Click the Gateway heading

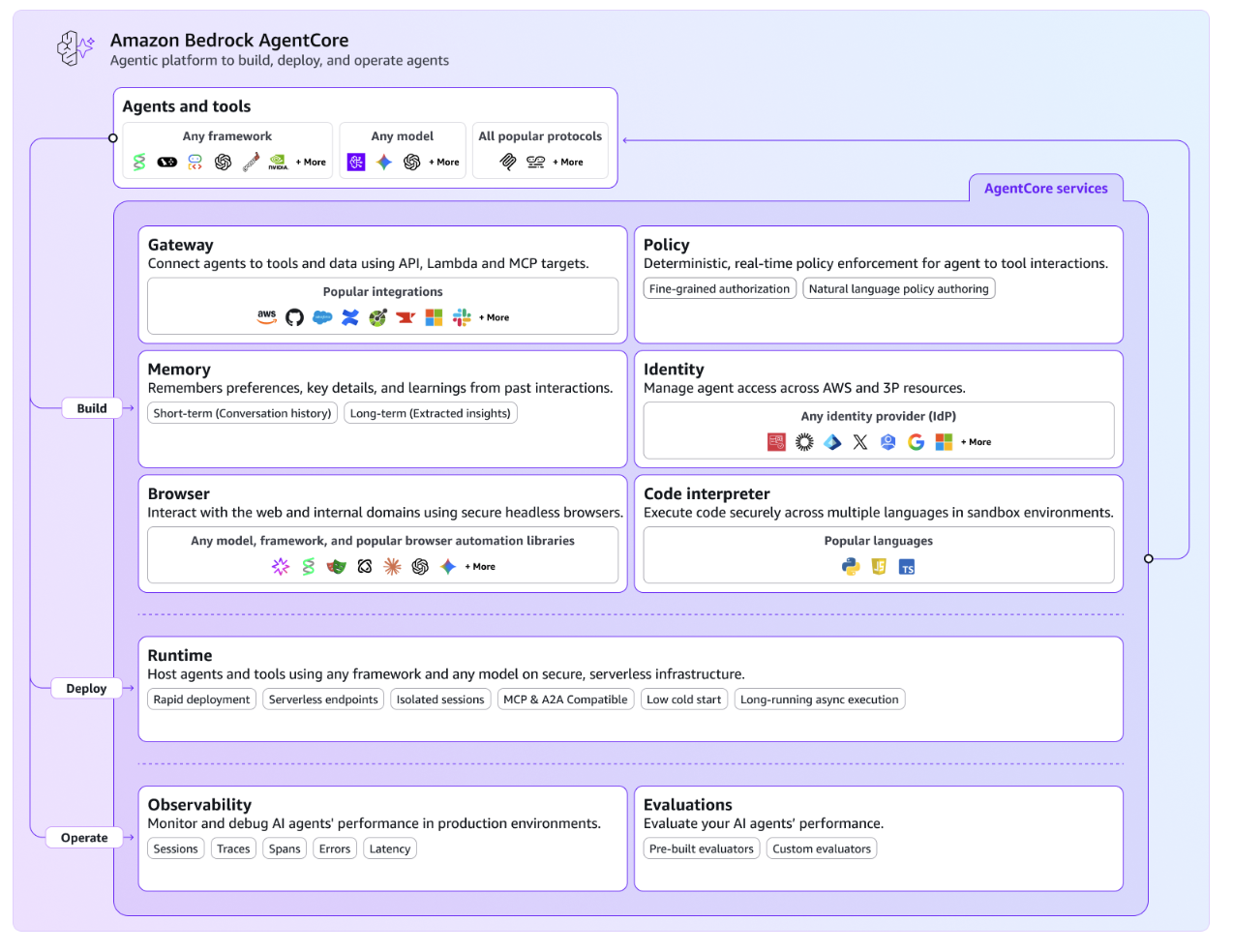[x=181, y=246]
